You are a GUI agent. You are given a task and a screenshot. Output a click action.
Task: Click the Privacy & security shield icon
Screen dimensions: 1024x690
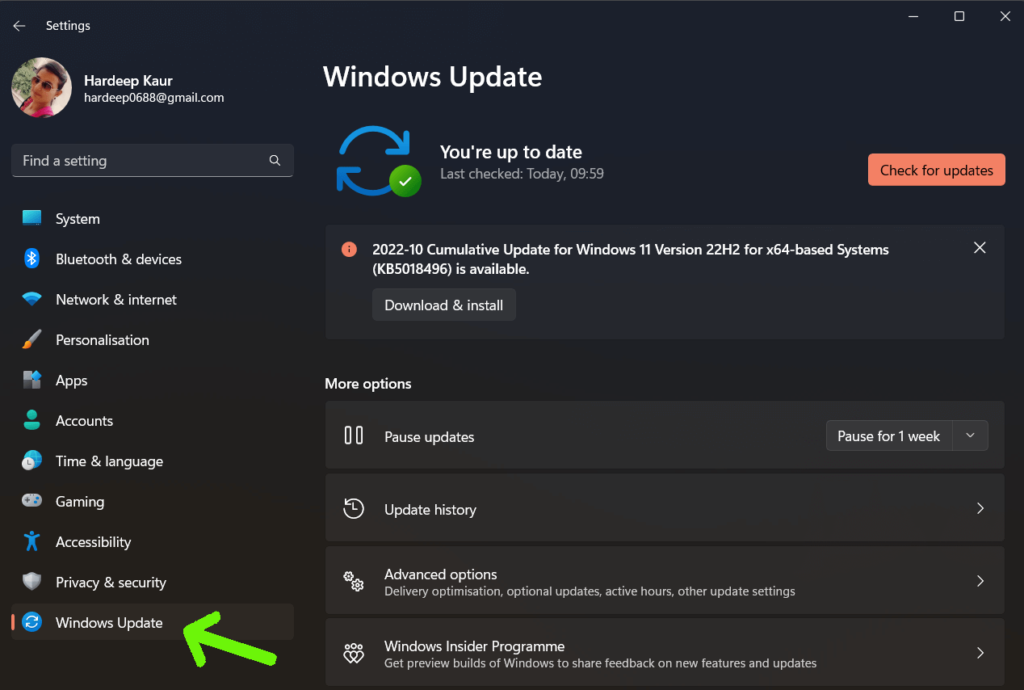(32, 582)
